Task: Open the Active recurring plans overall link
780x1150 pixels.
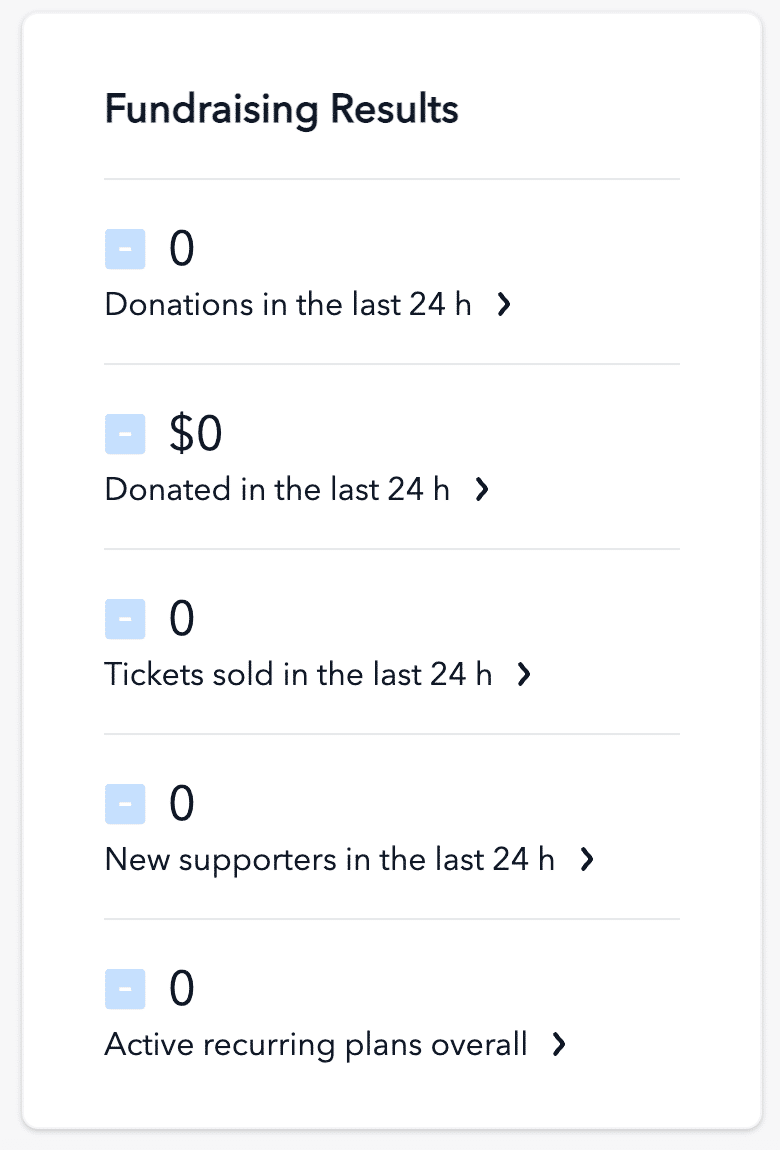Action: point(315,1044)
